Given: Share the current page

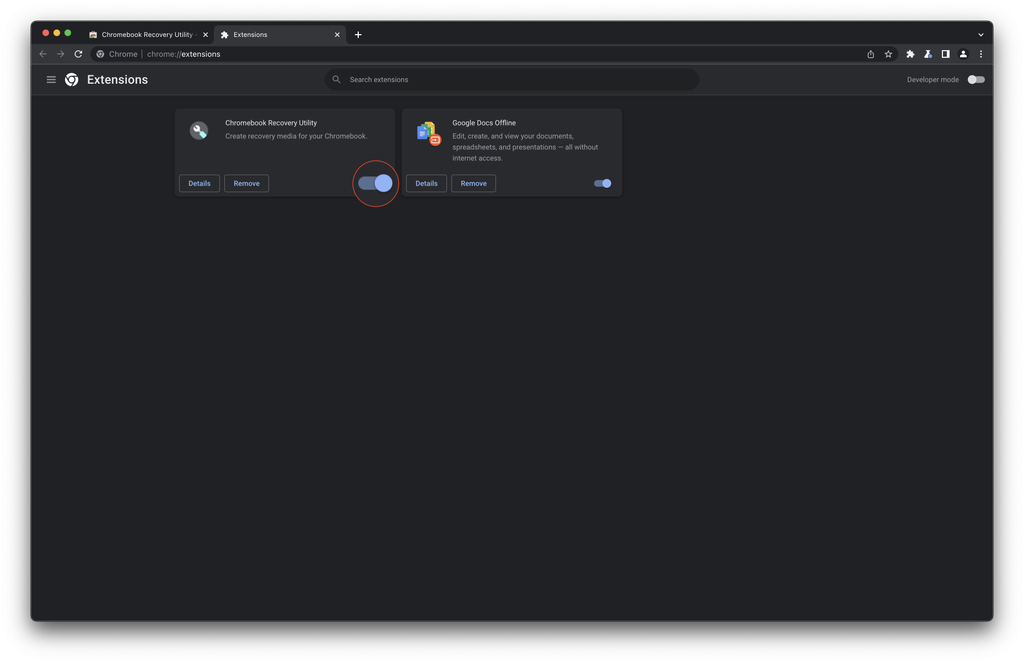Looking at the screenshot, I should click(870, 54).
